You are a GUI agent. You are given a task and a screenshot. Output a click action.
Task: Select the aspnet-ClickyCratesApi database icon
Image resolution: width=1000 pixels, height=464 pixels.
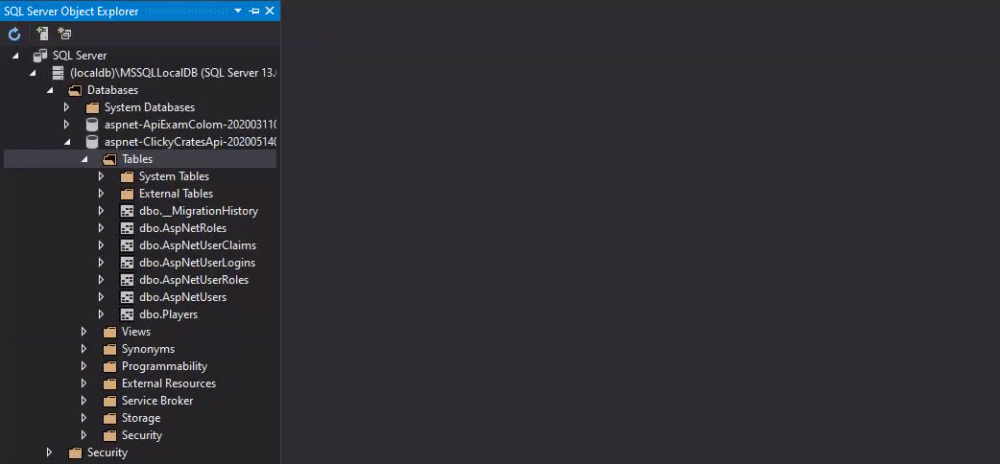(x=92, y=141)
